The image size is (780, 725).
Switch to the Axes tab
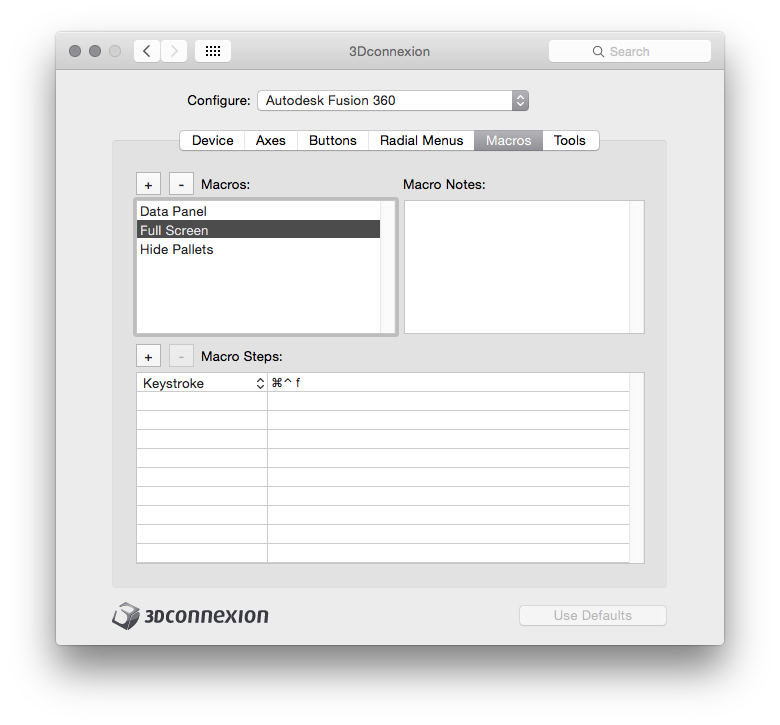coord(271,140)
